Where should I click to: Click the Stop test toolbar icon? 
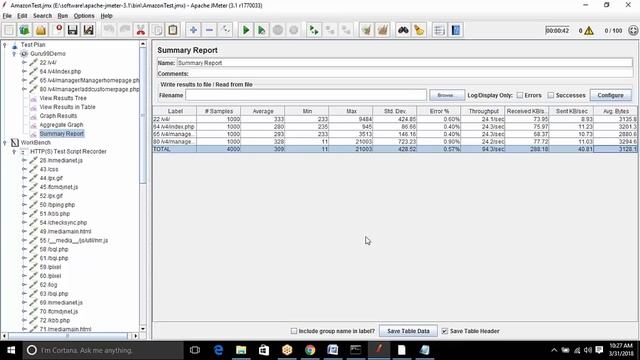[x=278, y=30]
